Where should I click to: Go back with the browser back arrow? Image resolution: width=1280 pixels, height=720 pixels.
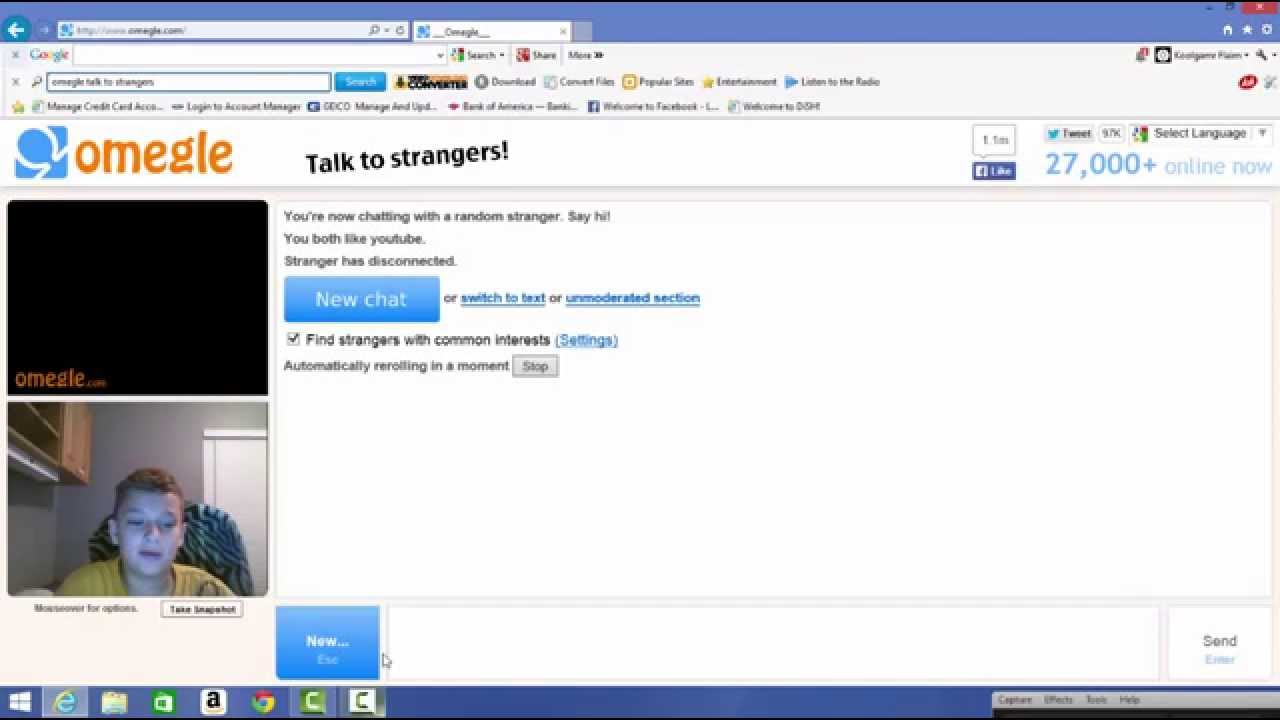(x=16, y=29)
